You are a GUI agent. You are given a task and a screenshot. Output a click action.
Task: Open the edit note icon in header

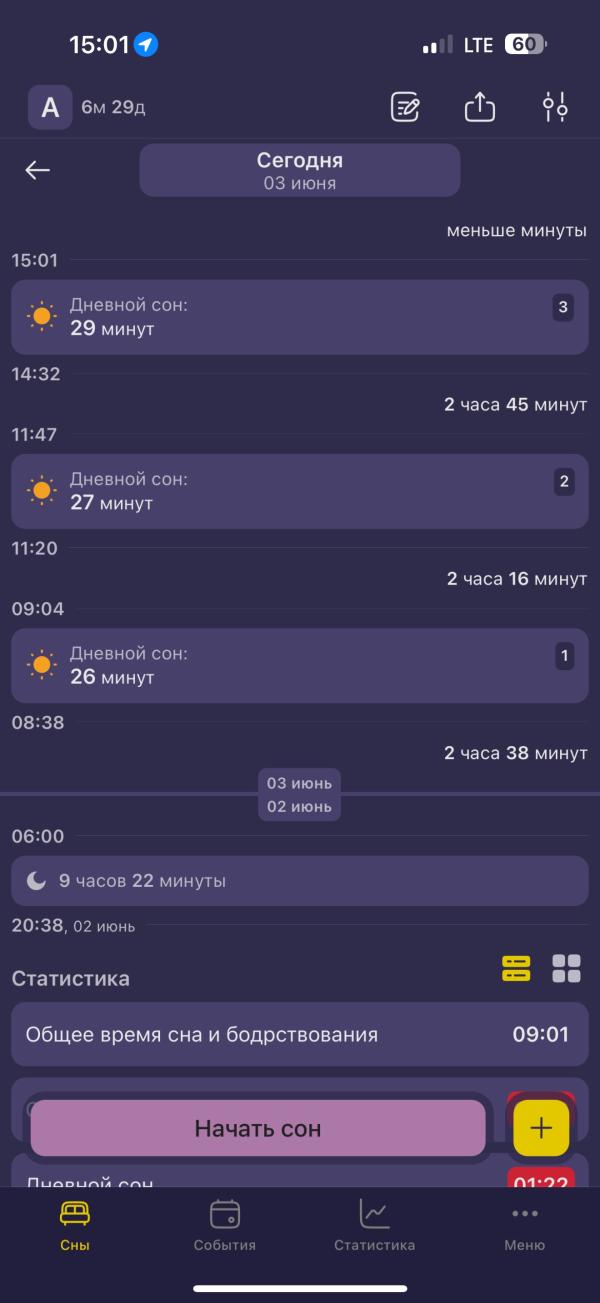(x=405, y=107)
